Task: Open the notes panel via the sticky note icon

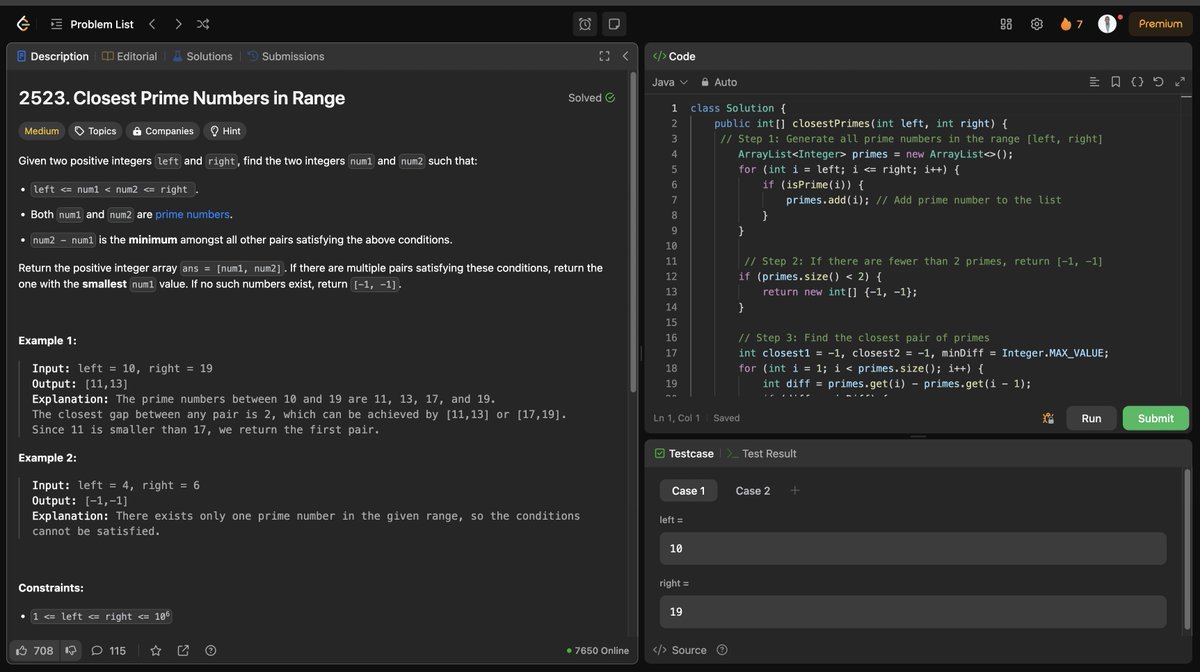Action: coord(613,22)
